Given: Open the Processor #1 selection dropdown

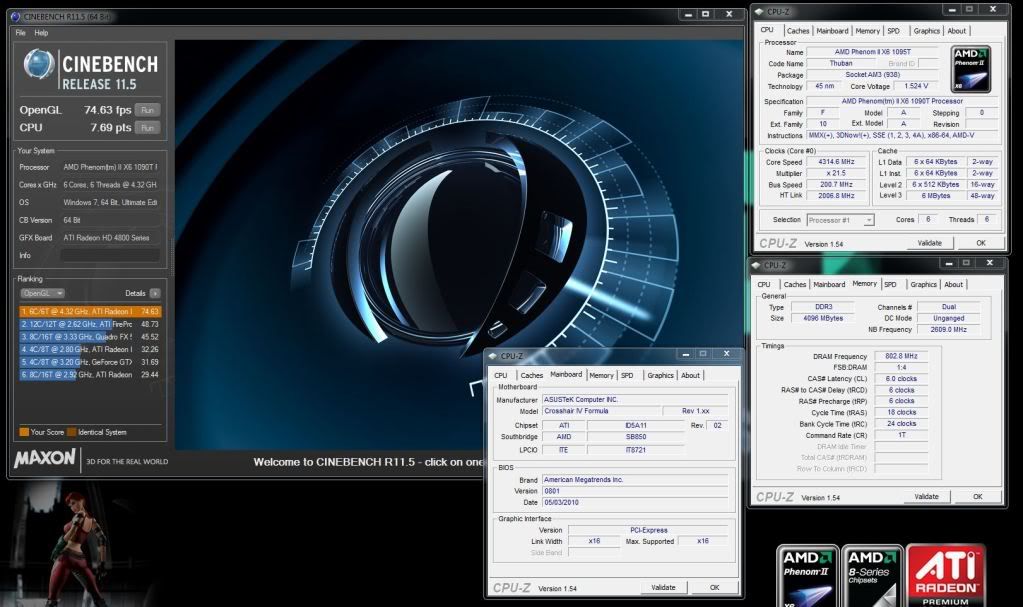Looking at the screenshot, I should (840, 220).
